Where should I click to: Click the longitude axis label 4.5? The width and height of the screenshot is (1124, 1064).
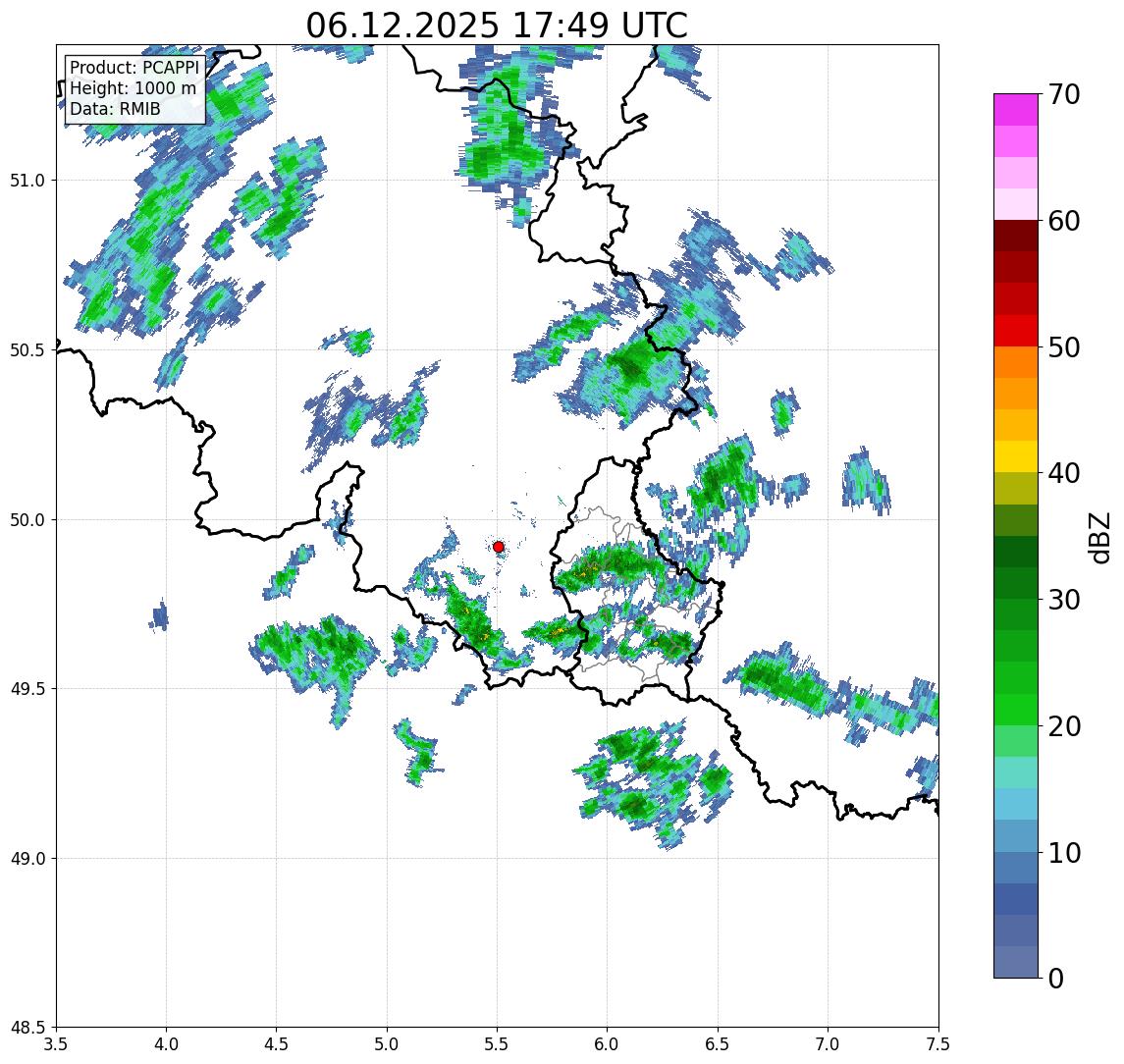(277, 1044)
